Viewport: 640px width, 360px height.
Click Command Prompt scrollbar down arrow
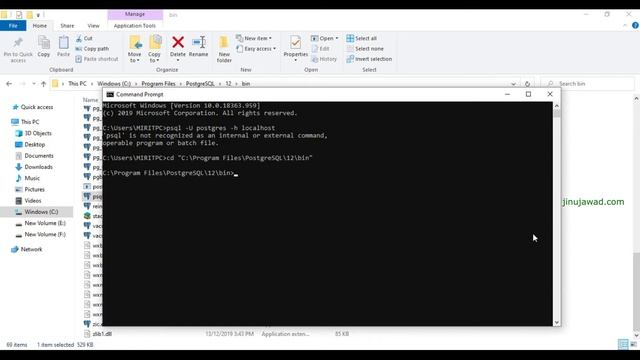pyautogui.click(x=557, y=322)
